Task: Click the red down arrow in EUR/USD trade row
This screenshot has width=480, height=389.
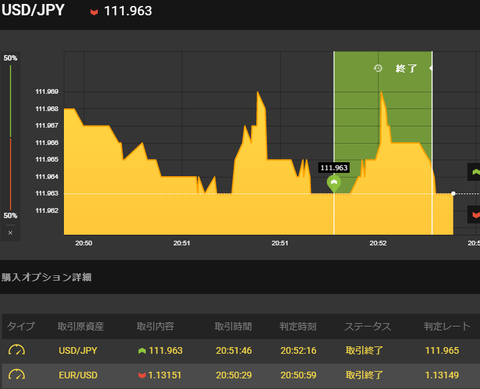Action: click(142, 375)
